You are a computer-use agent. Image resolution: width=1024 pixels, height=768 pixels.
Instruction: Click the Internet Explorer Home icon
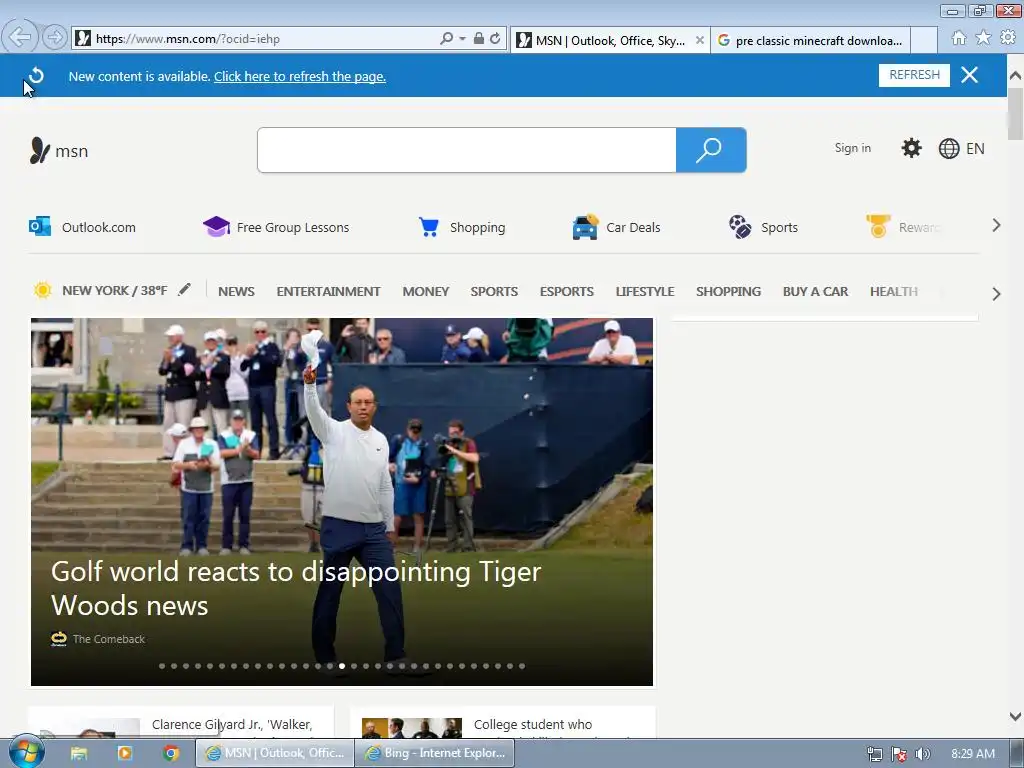coord(958,38)
